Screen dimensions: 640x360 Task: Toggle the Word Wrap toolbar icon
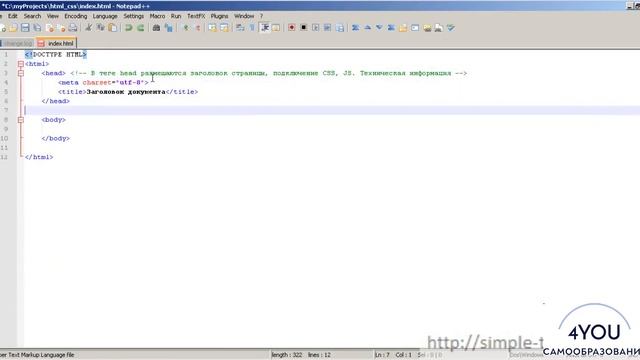click(x=240, y=28)
